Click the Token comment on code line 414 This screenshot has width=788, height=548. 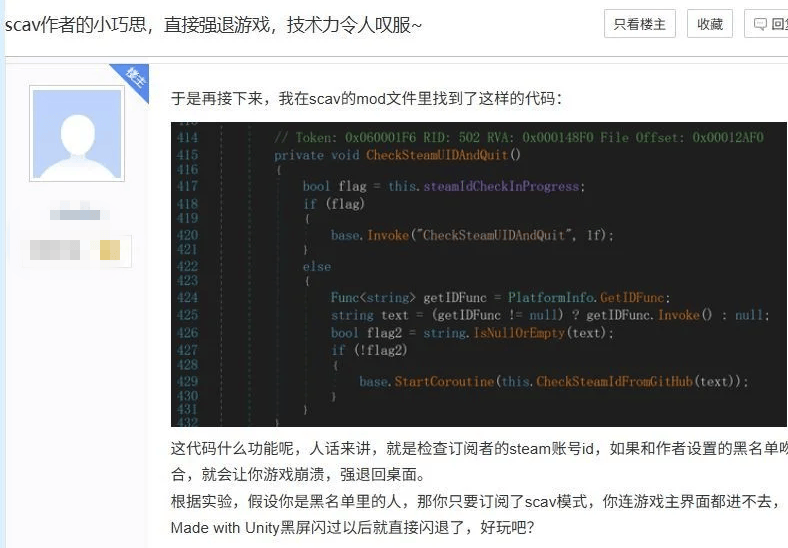click(x=518, y=137)
